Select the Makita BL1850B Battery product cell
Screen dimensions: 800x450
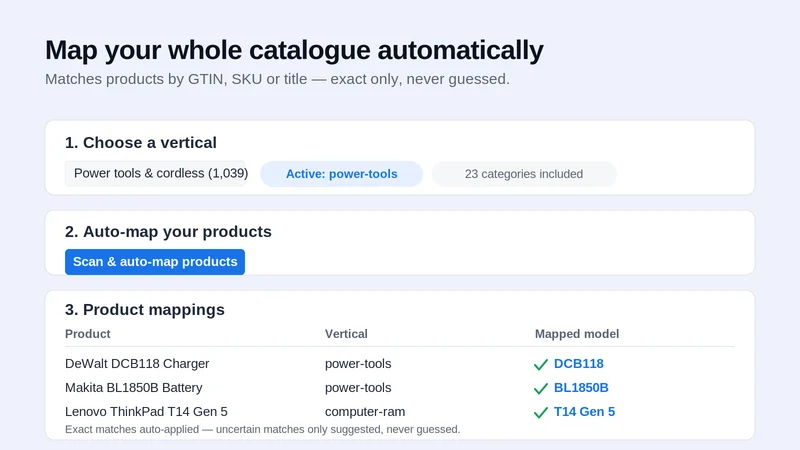pos(134,388)
